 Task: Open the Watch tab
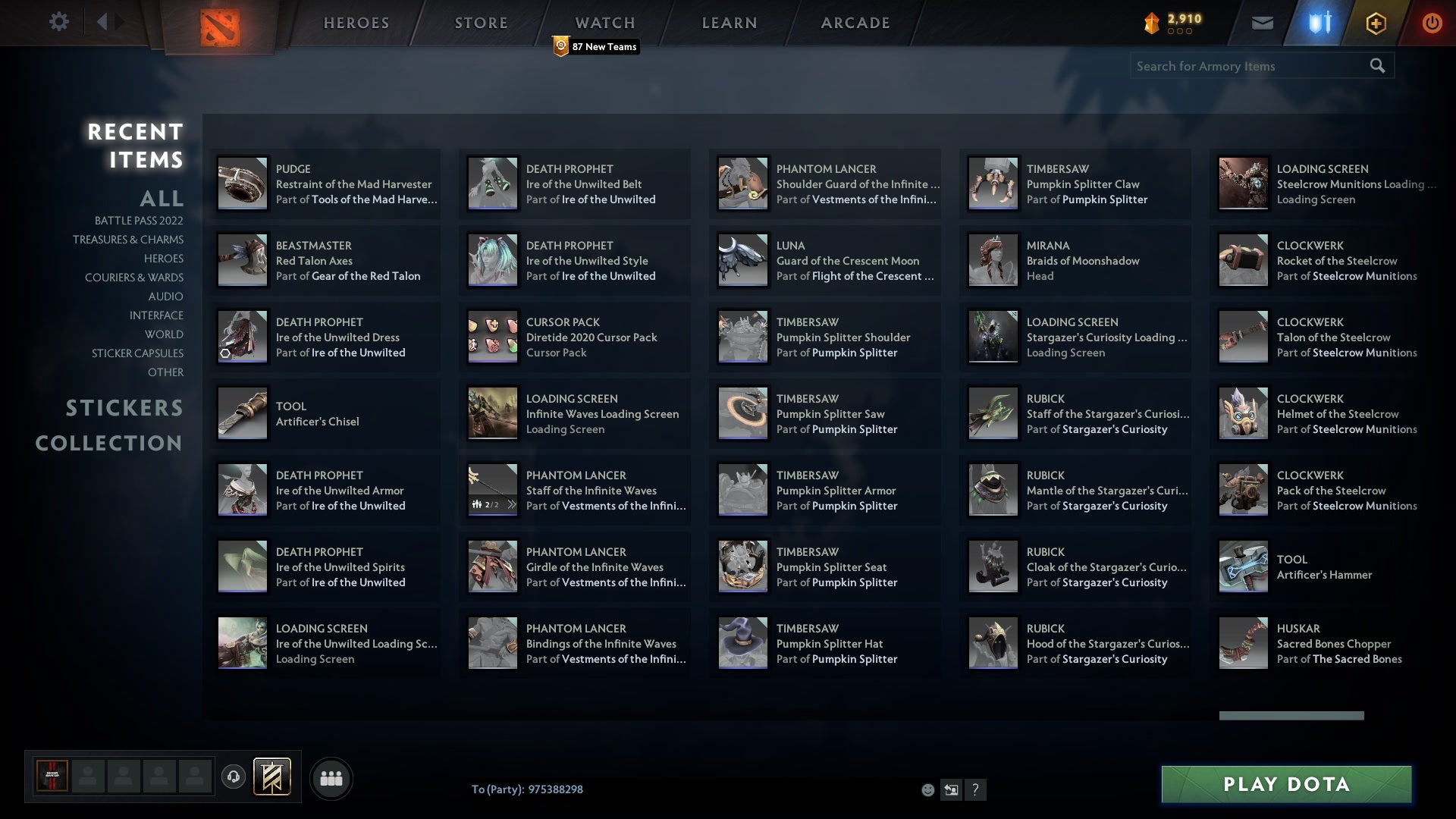[x=605, y=23]
